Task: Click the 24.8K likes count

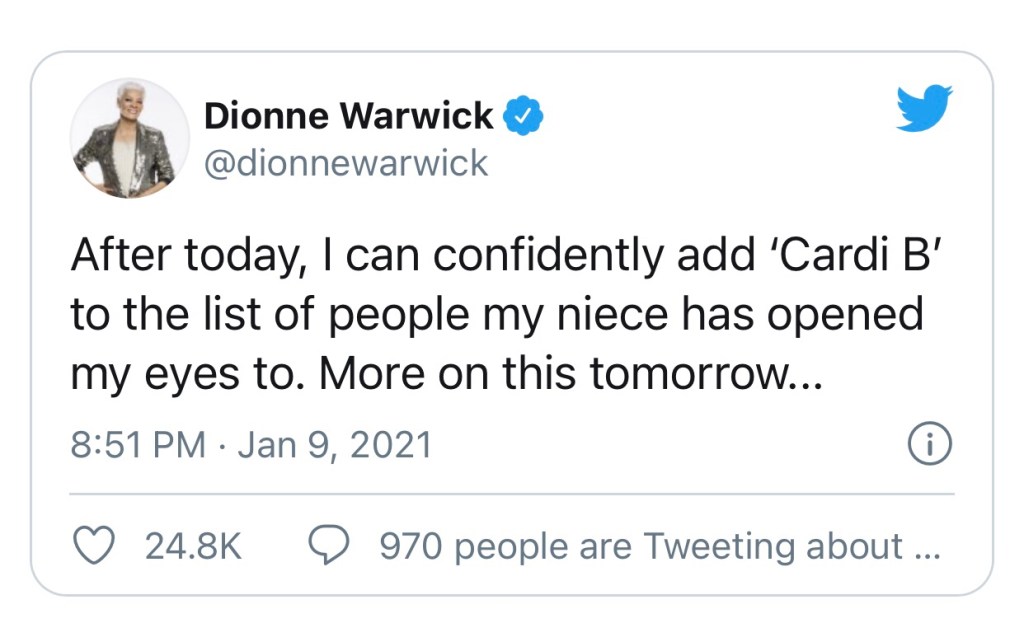Action: [x=193, y=547]
